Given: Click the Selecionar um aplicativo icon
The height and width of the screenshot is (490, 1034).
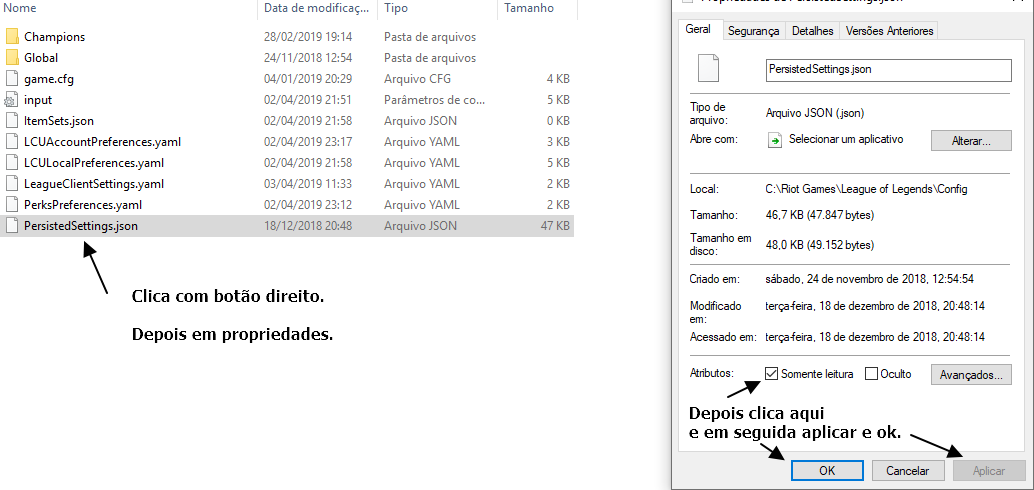Looking at the screenshot, I should click(x=776, y=140).
